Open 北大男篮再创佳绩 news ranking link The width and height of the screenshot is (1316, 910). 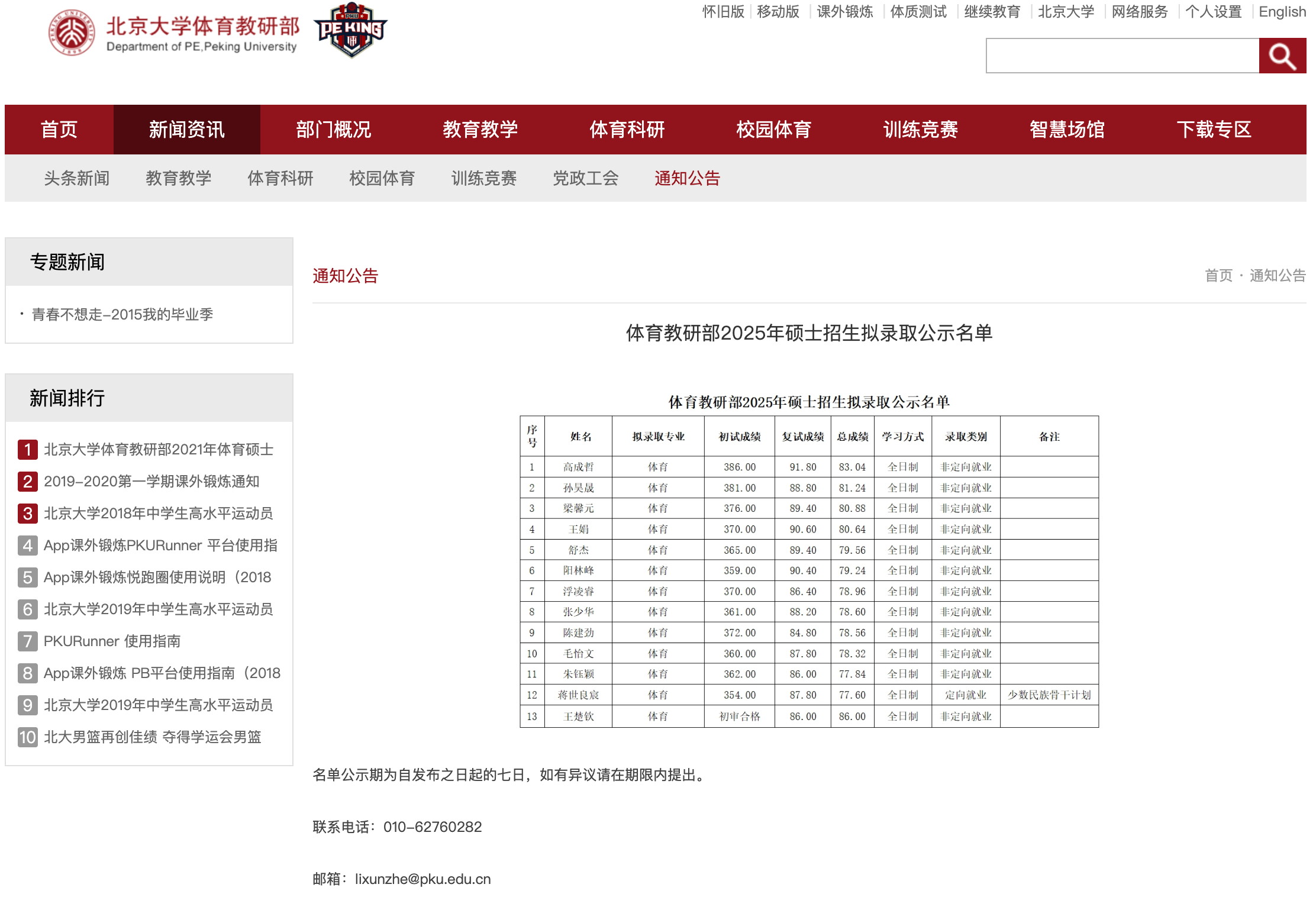(153, 737)
